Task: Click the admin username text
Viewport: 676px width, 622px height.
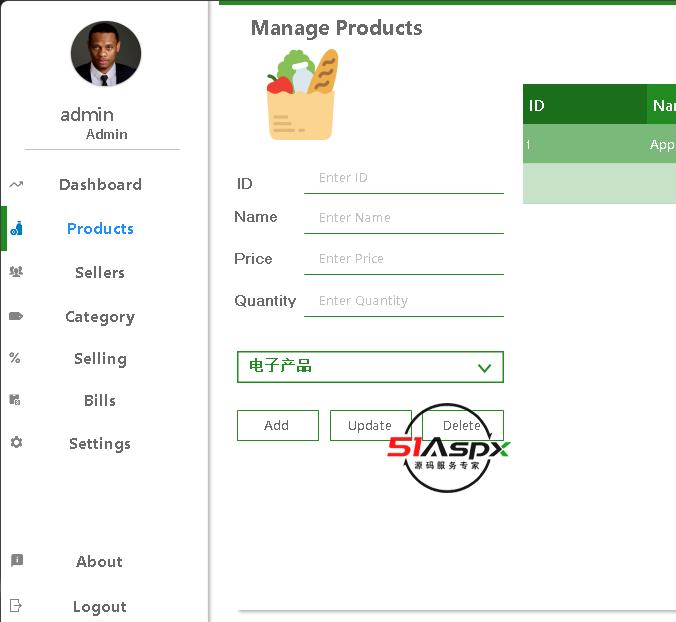Action: point(87,115)
